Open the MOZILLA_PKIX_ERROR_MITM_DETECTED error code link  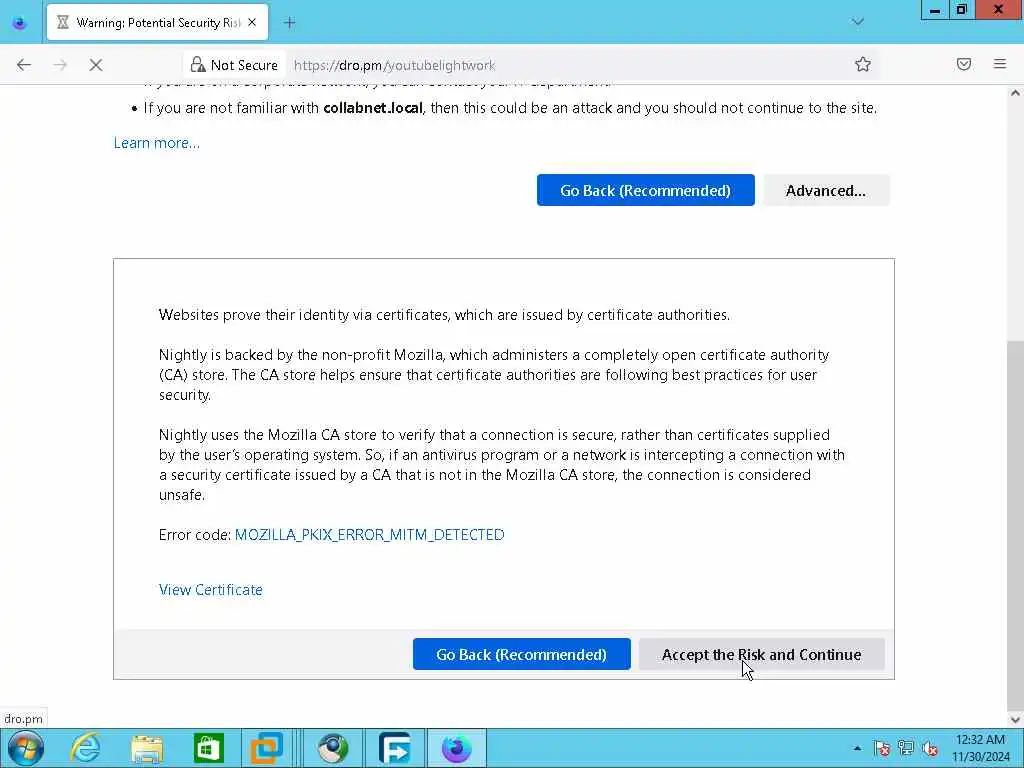click(370, 535)
